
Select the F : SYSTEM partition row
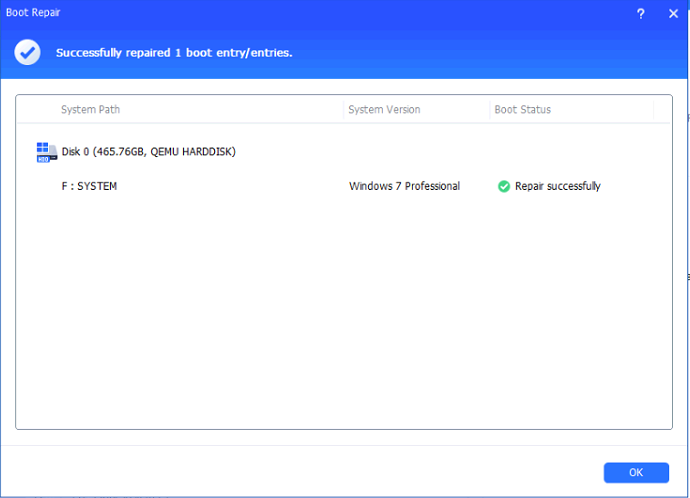(89, 186)
